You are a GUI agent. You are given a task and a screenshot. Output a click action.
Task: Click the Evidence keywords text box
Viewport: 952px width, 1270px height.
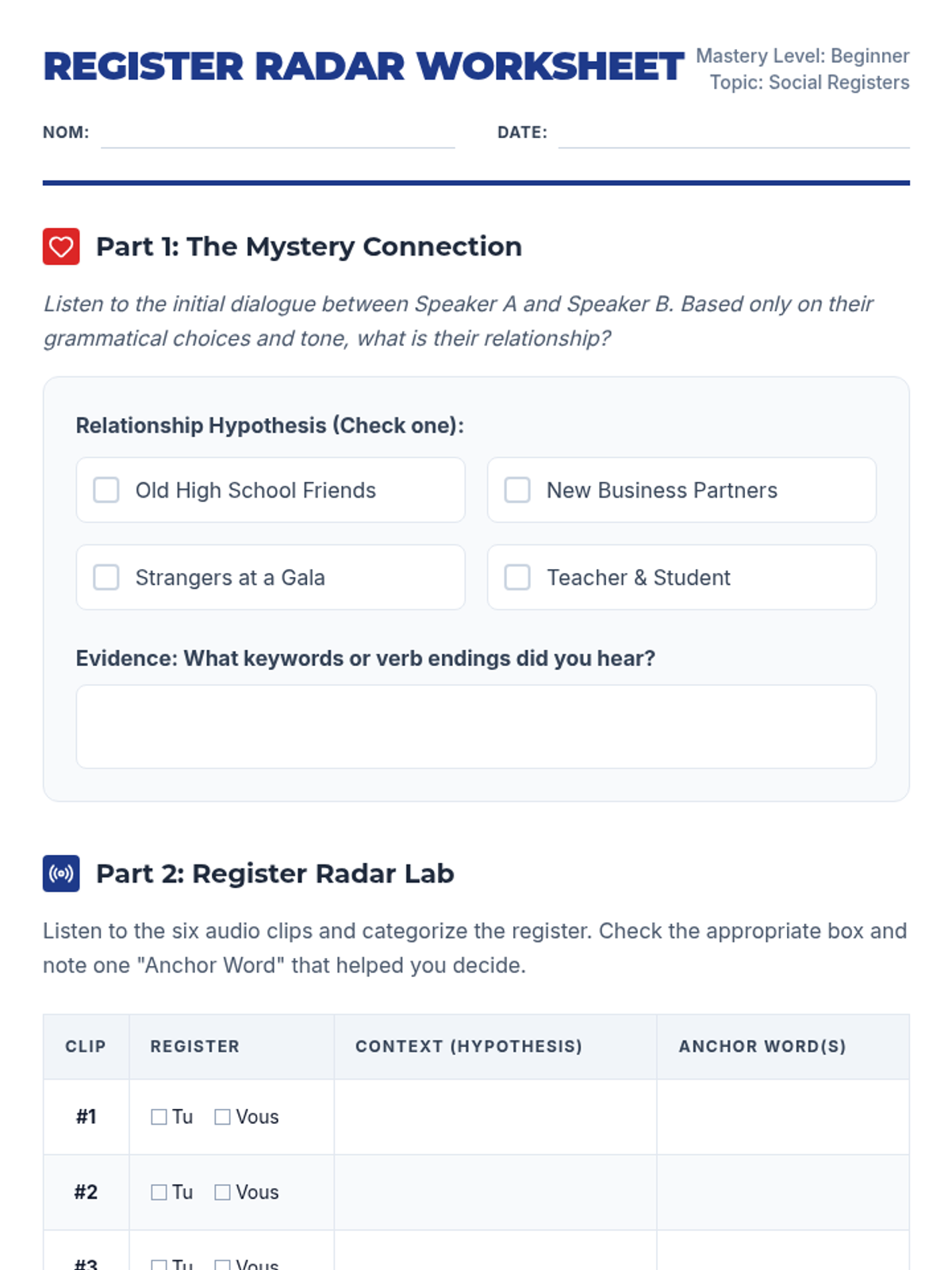click(x=476, y=726)
